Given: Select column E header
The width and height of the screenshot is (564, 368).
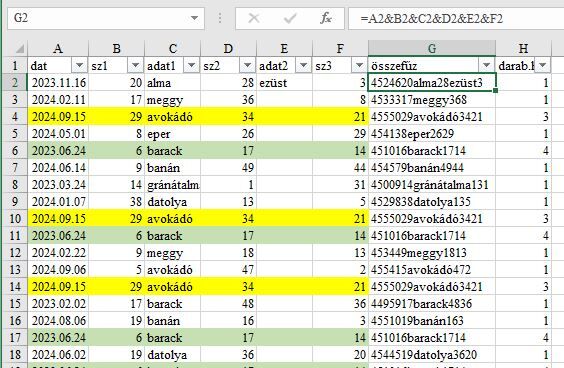Looking at the screenshot, I should (284, 48).
